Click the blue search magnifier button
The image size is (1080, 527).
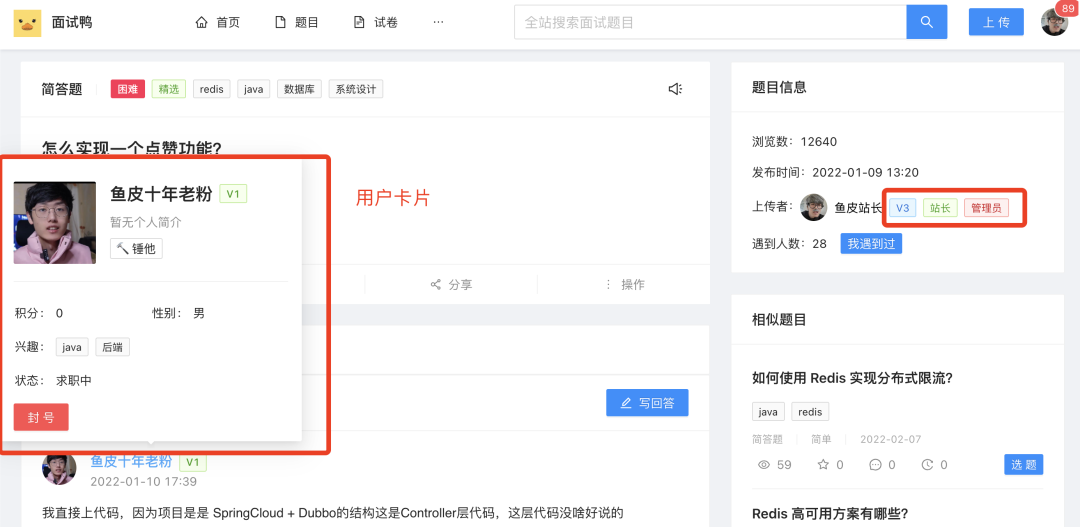(926, 22)
